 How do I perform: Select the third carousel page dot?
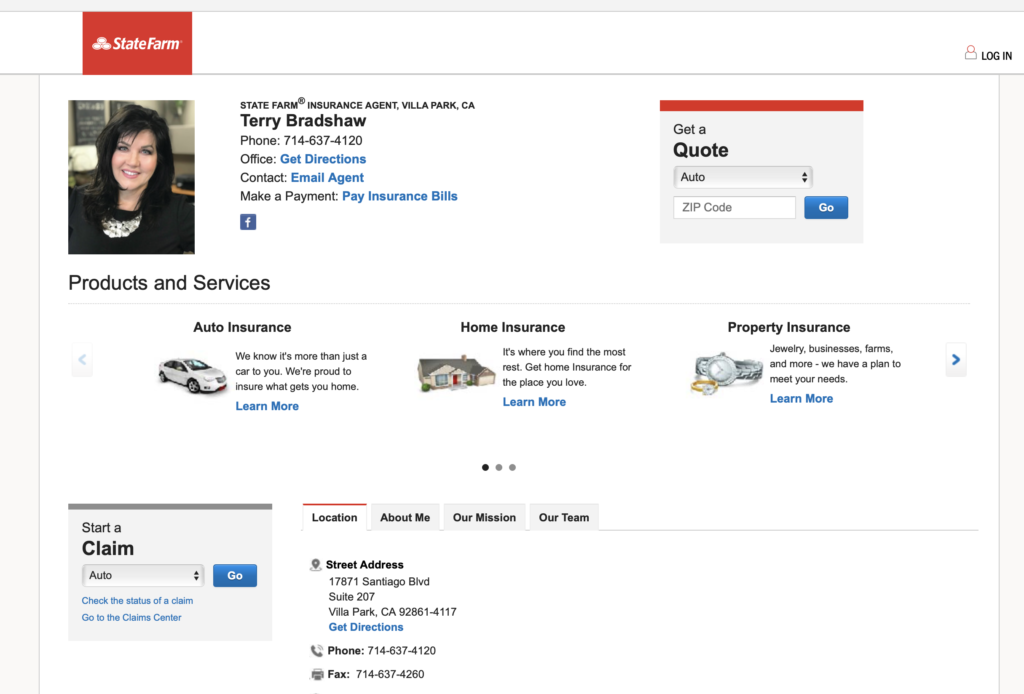pos(513,467)
